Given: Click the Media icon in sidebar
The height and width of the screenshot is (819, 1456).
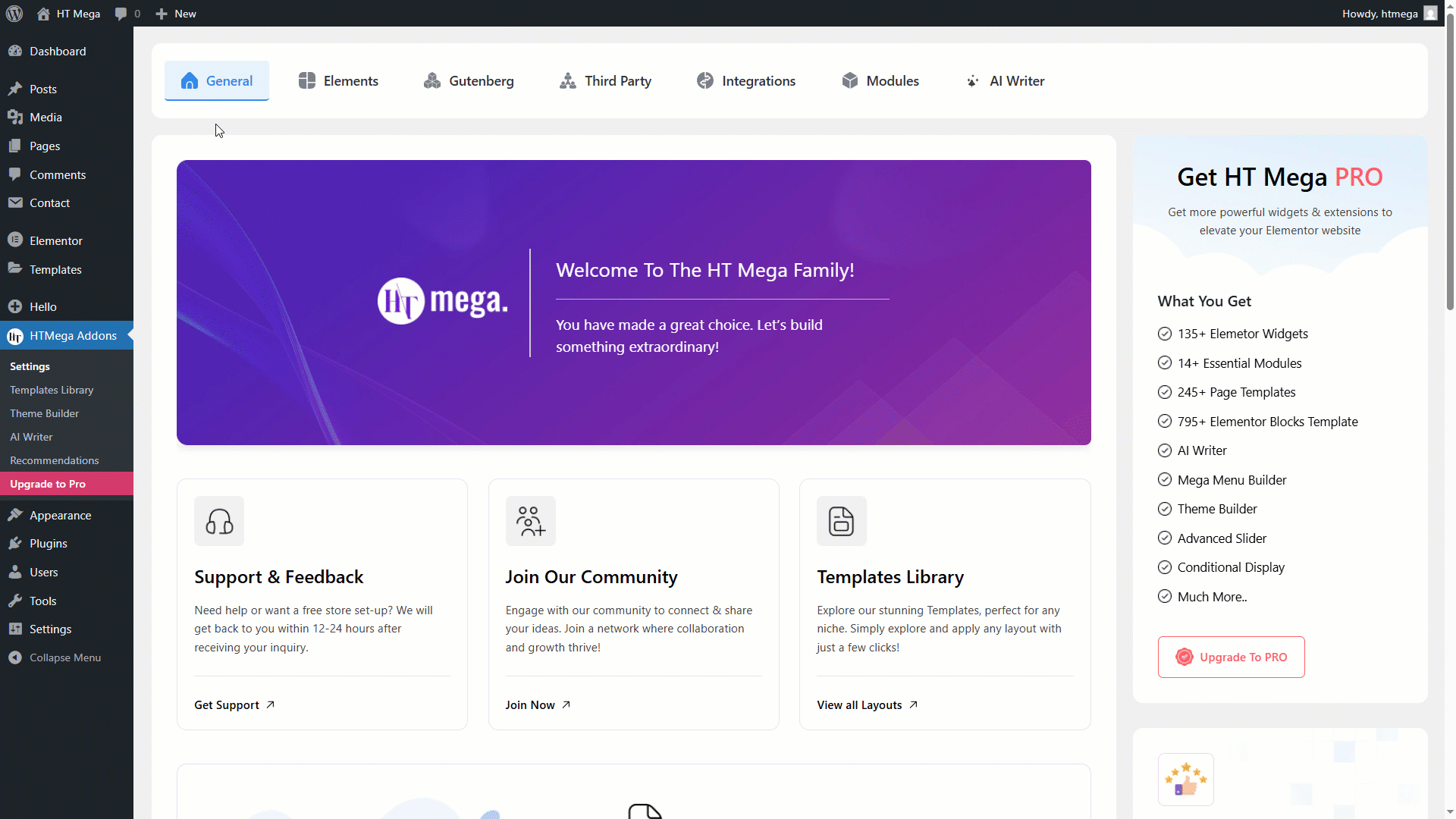Looking at the screenshot, I should tap(15, 117).
